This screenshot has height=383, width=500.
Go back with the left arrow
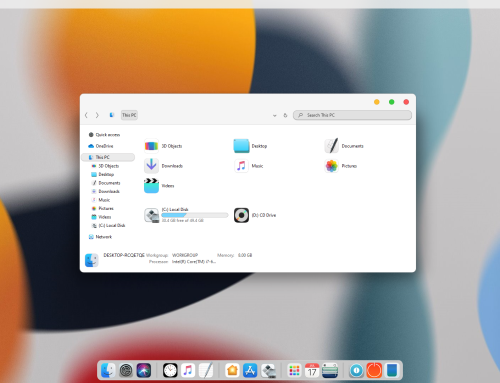click(x=86, y=115)
